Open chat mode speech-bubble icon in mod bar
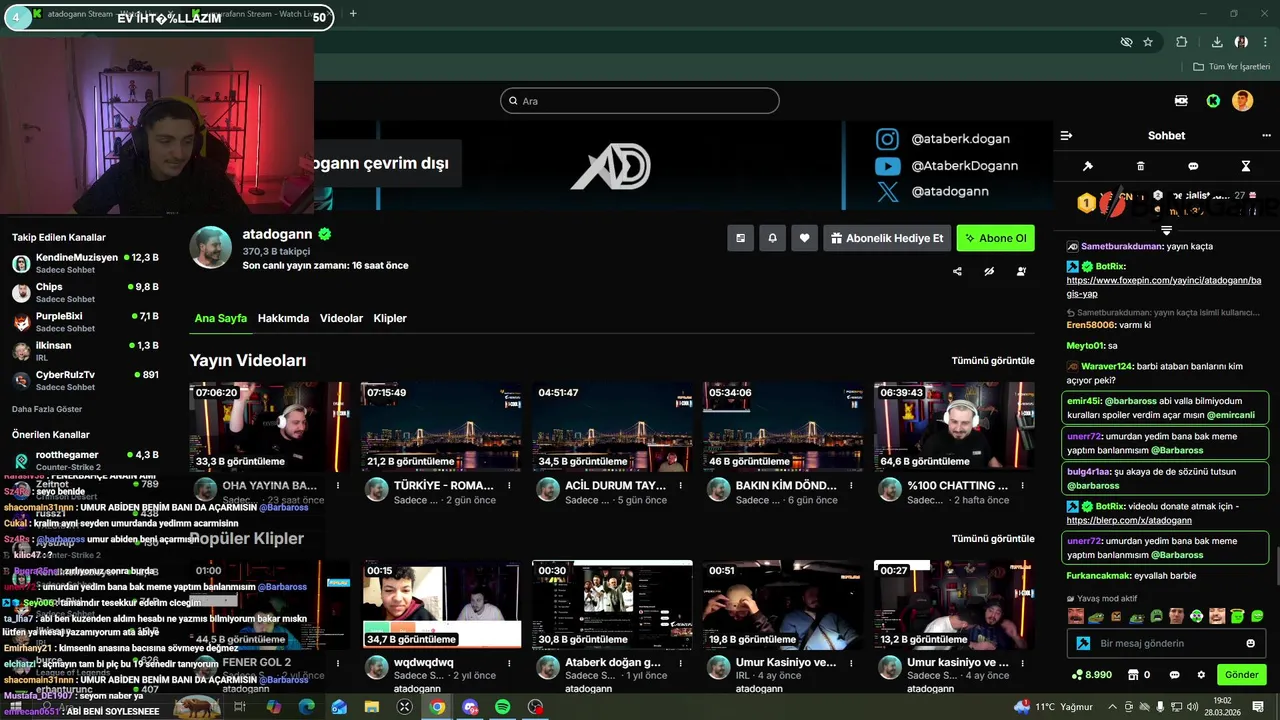 click(x=1193, y=166)
